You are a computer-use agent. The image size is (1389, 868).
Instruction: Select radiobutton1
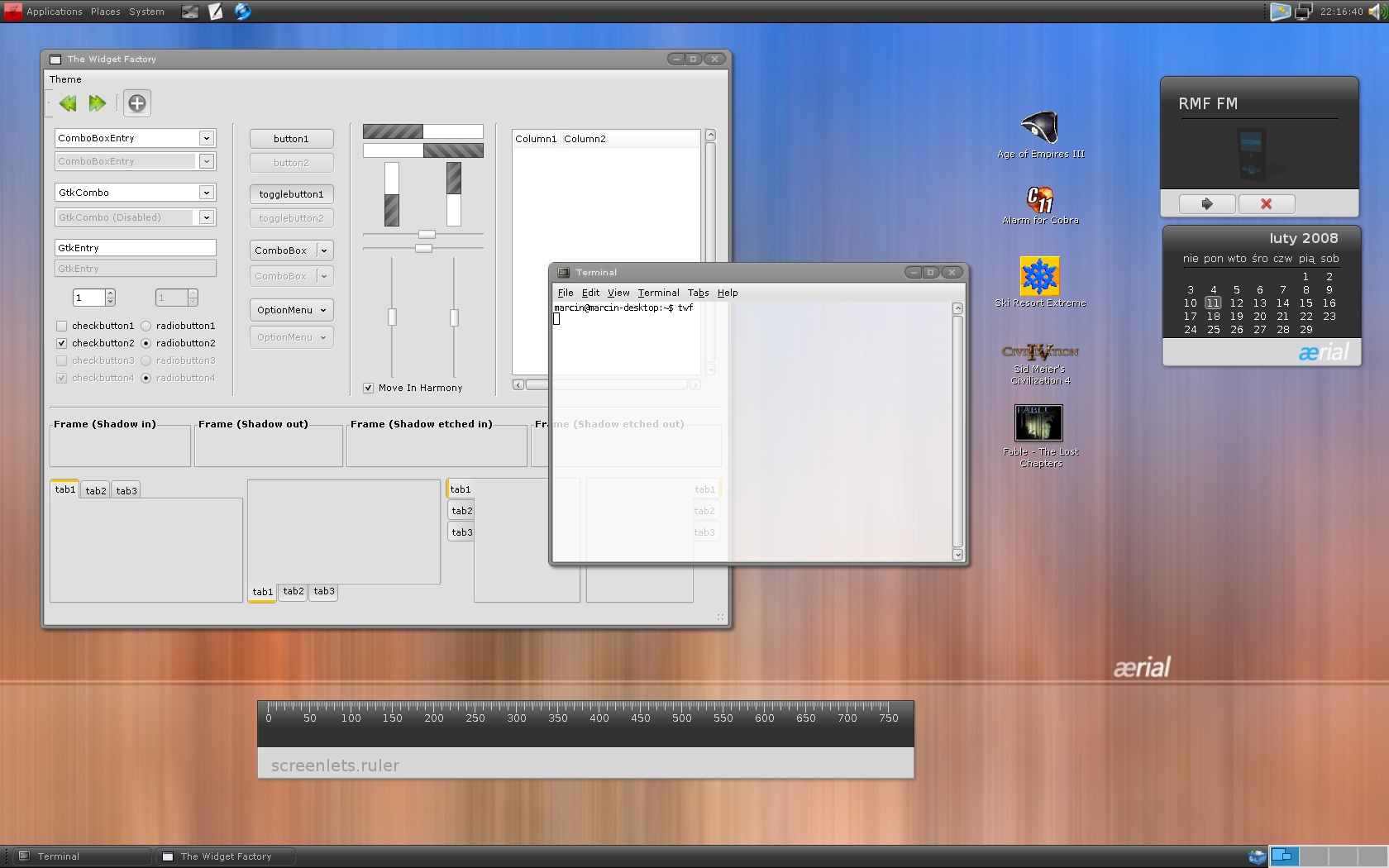click(x=146, y=326)
